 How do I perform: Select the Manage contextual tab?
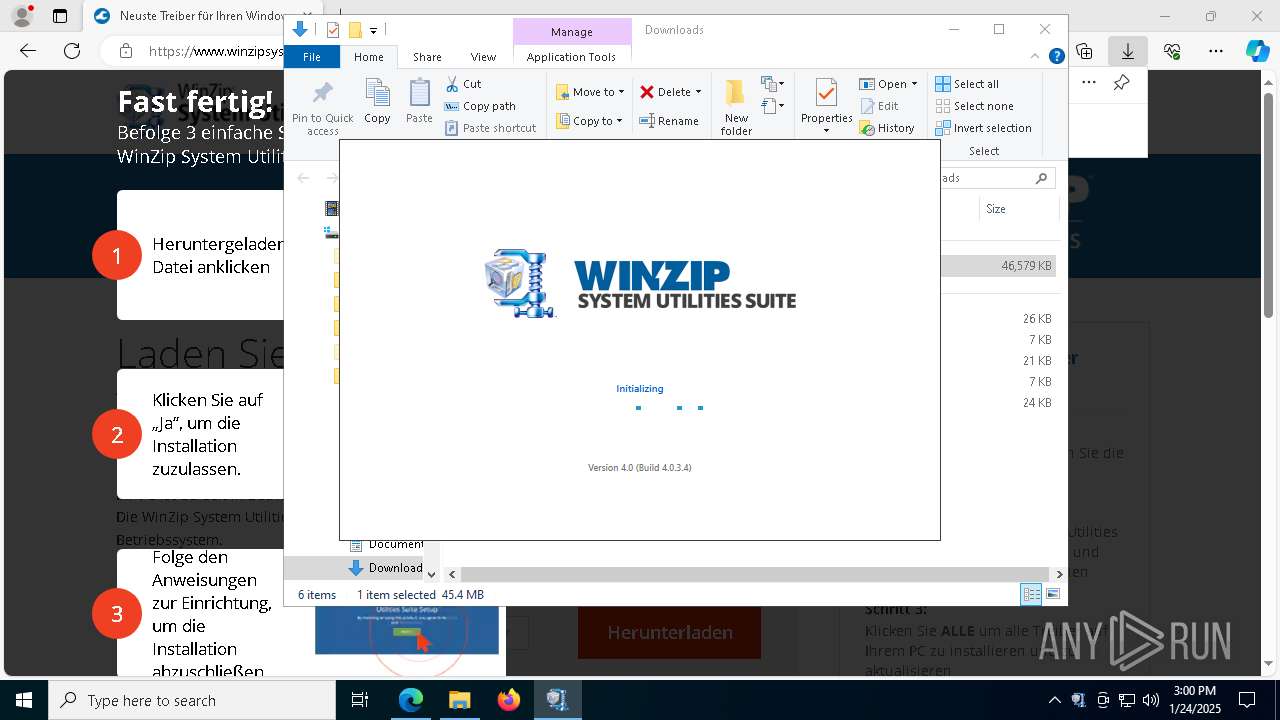(571, 32)
